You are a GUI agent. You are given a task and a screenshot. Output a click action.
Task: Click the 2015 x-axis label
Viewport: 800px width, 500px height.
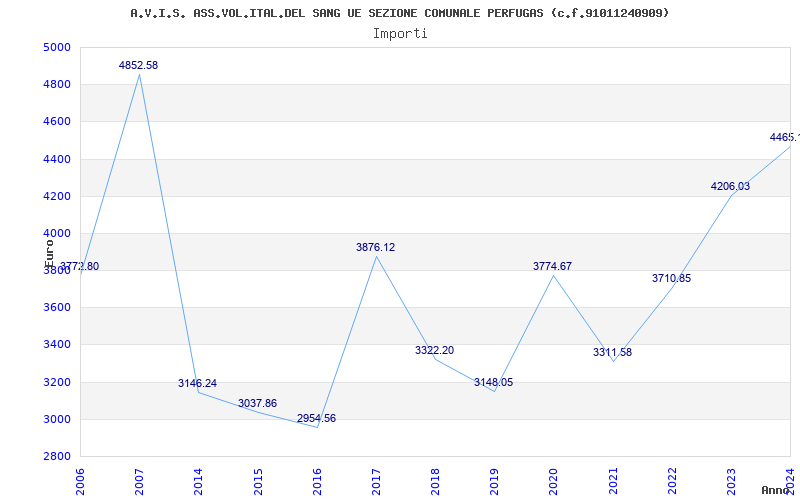click(x=258, y=482)
